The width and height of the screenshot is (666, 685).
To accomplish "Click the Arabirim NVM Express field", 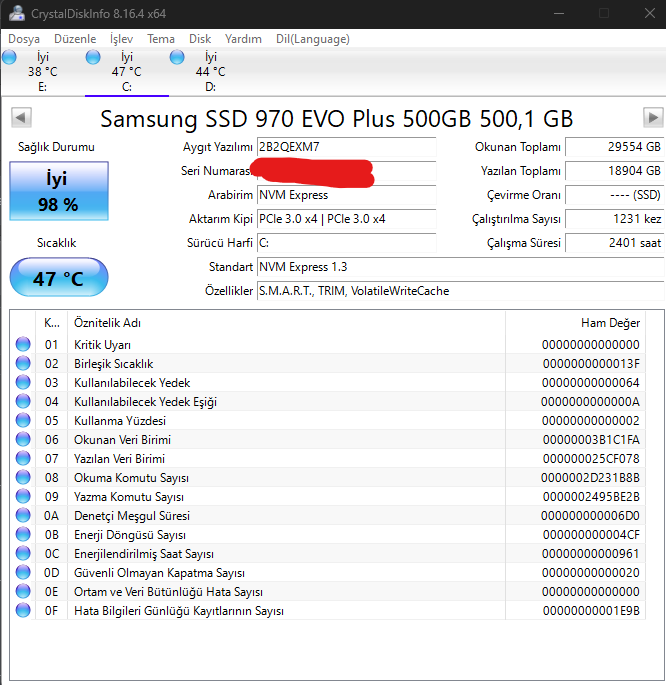I will click(x=346, y=195).
